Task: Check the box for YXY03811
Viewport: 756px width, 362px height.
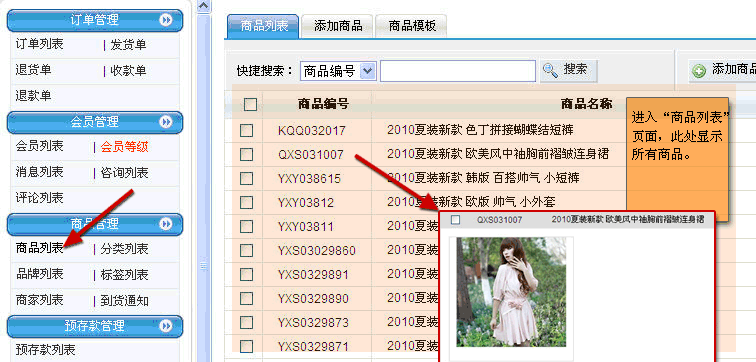Action: [246, 226]
